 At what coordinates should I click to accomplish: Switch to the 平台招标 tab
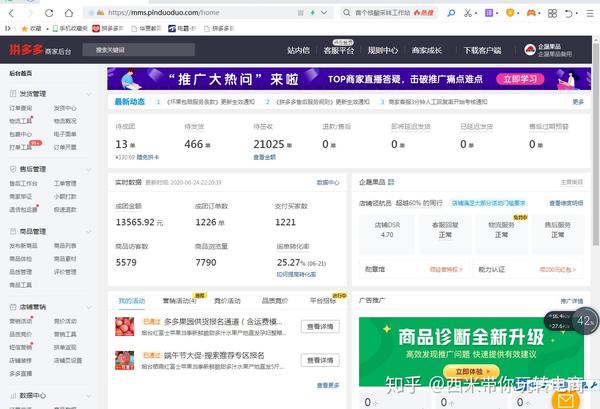pyautogui.click(x=323, y=301)
